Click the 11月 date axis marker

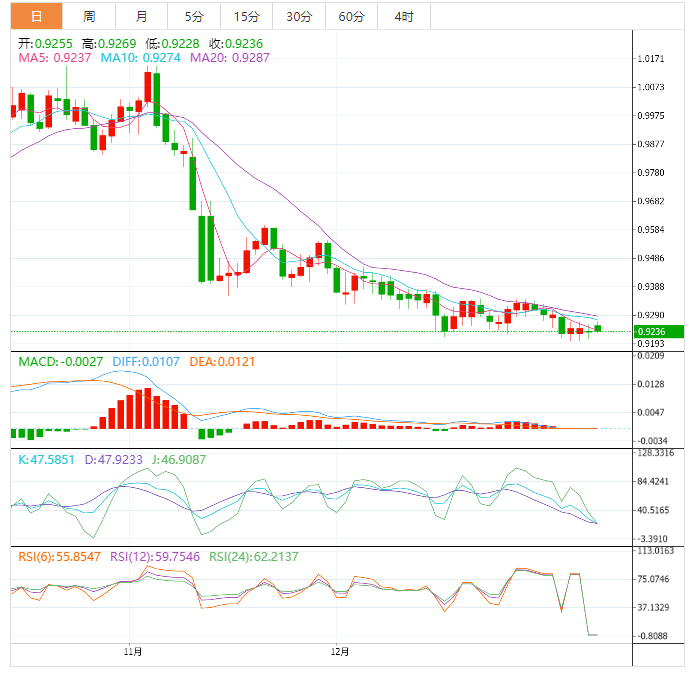coord(133,651)
